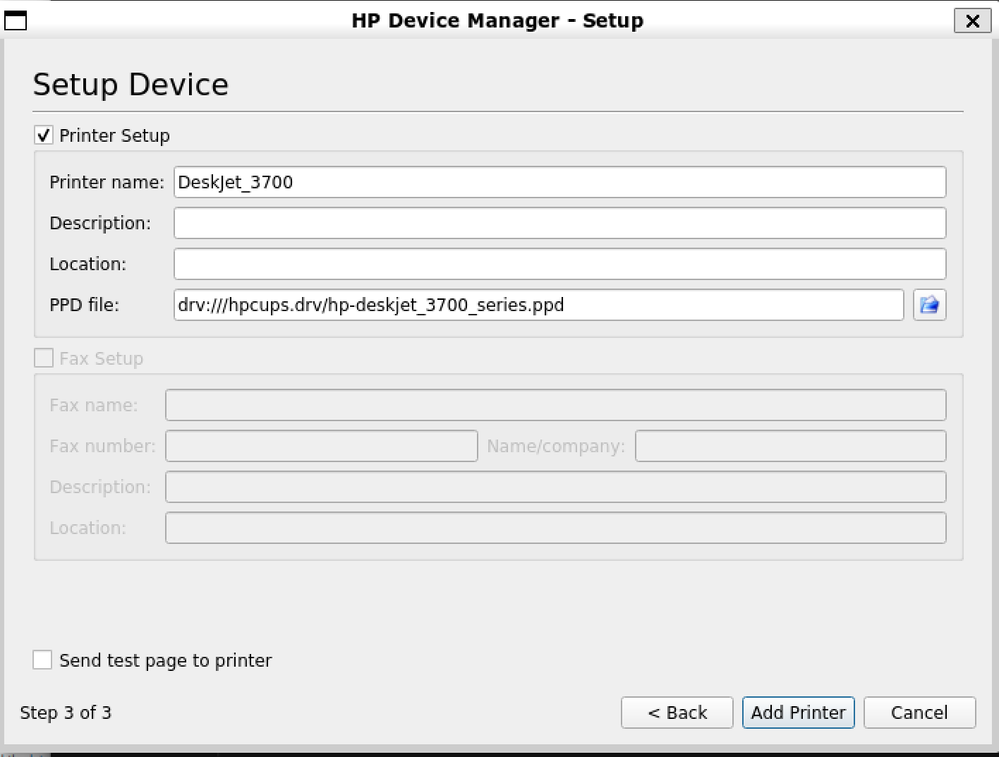The width and height of the screenshot is (999, 757).
Task: Click the 'Name/company:' label
Action: pos(556,446)
